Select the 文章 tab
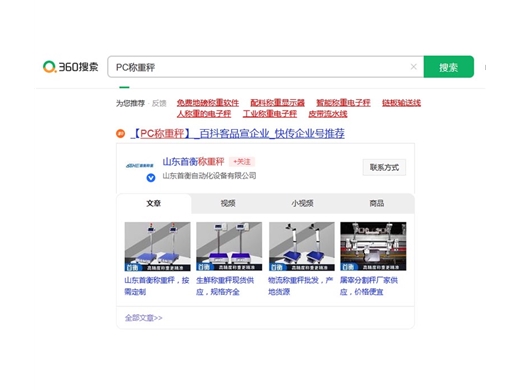The height and width of the screenshot is (390, 520). coord(154,203)
